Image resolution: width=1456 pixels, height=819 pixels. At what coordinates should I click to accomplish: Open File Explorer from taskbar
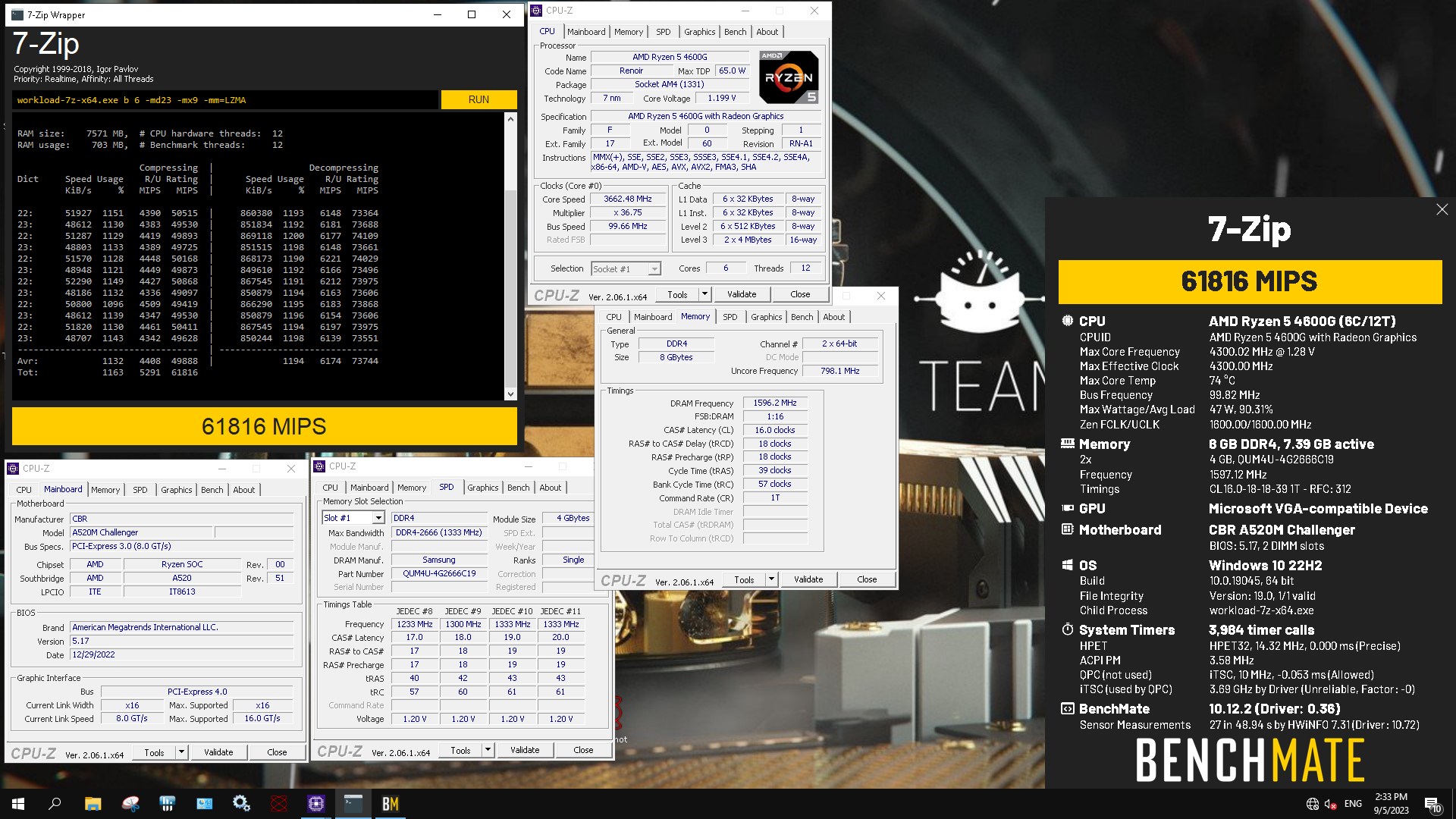tap(93, 804)
